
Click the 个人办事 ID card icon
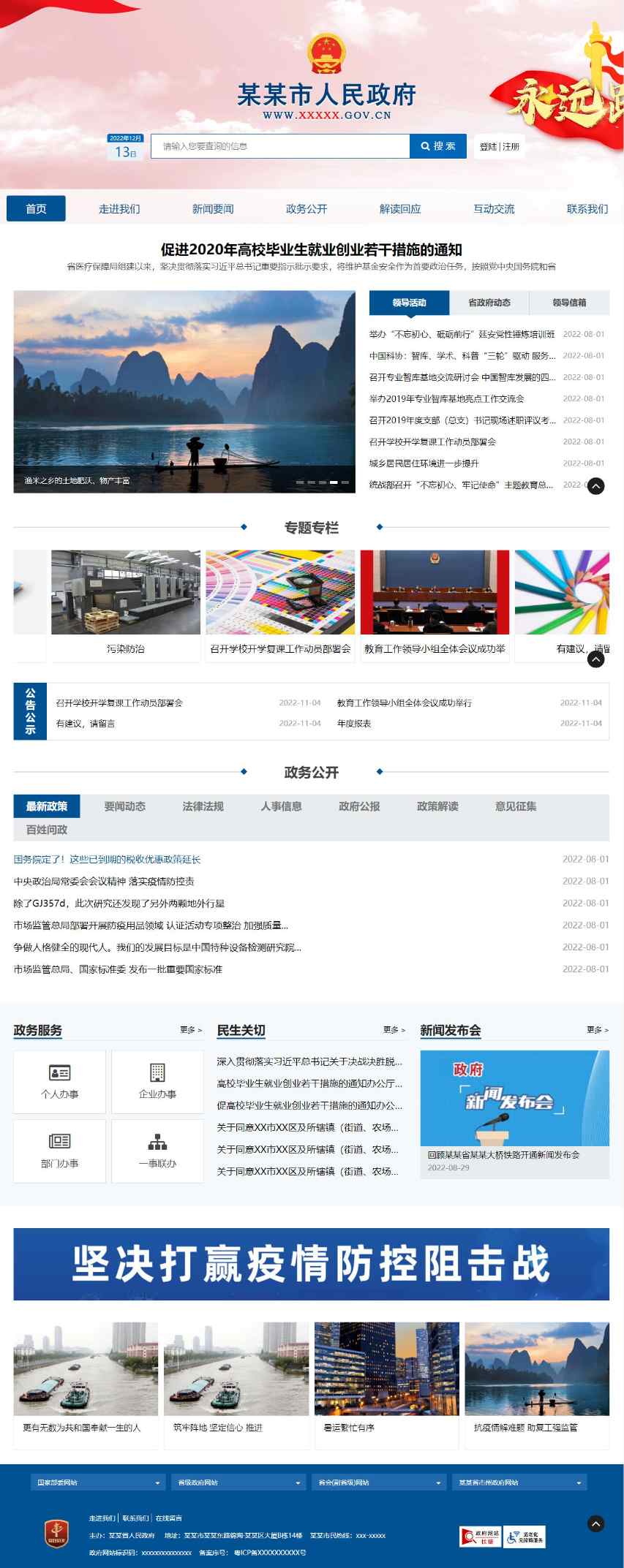coord(59,1072)
